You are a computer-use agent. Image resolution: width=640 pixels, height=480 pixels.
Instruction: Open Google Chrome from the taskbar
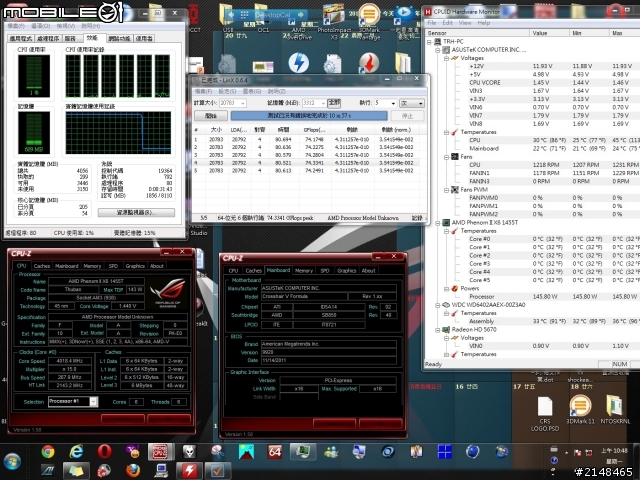(48, 452)
